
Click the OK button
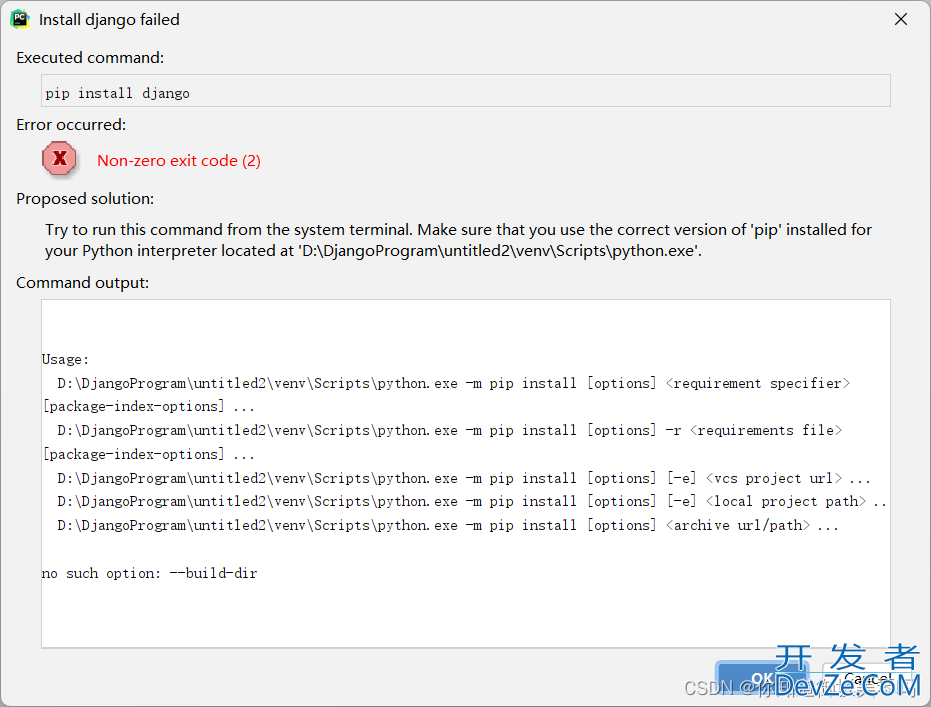762,678
